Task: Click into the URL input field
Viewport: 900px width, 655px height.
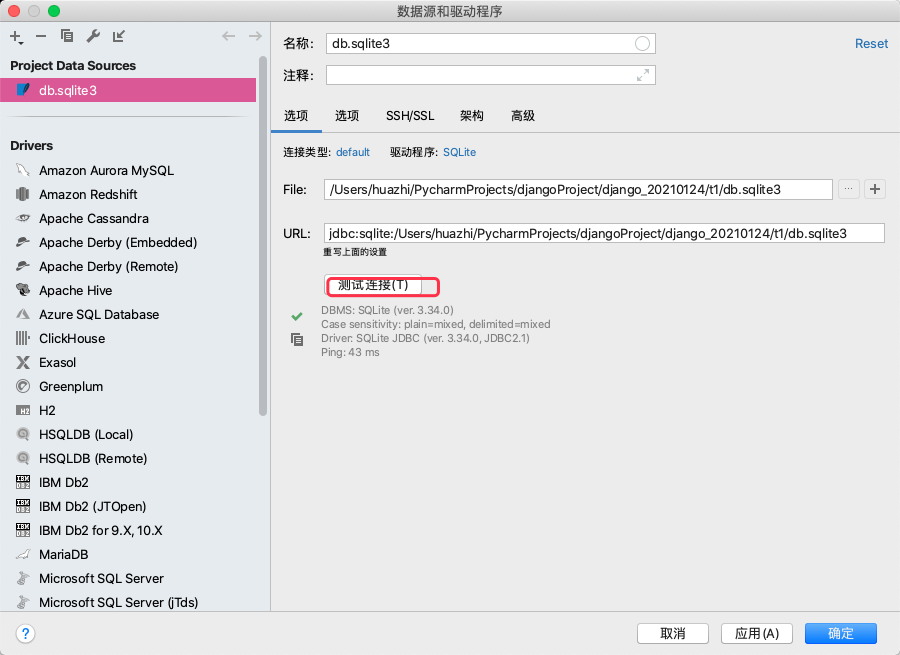Action: pos(604,233)
